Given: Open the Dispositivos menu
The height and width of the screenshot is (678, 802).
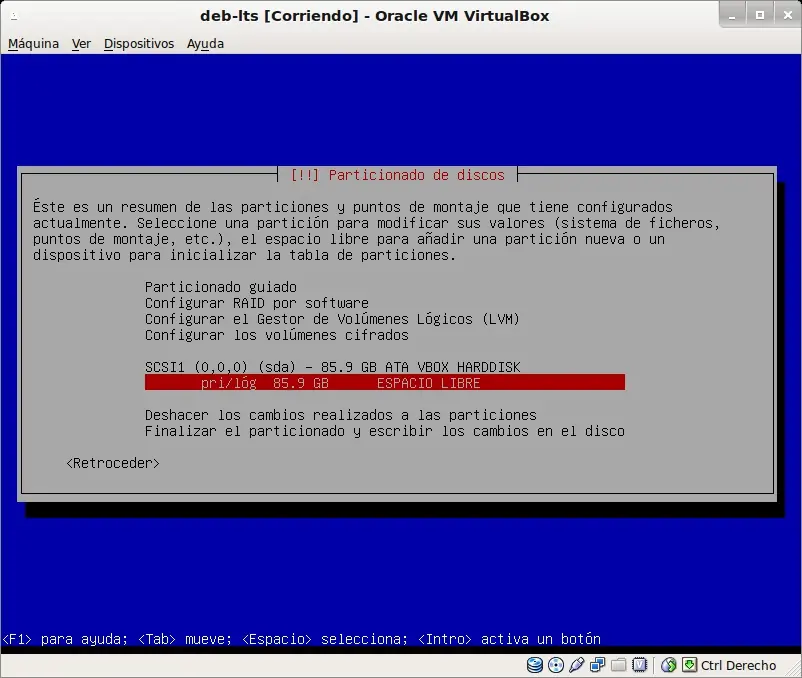Looking at the screenshot, I should tap(139, 43).
